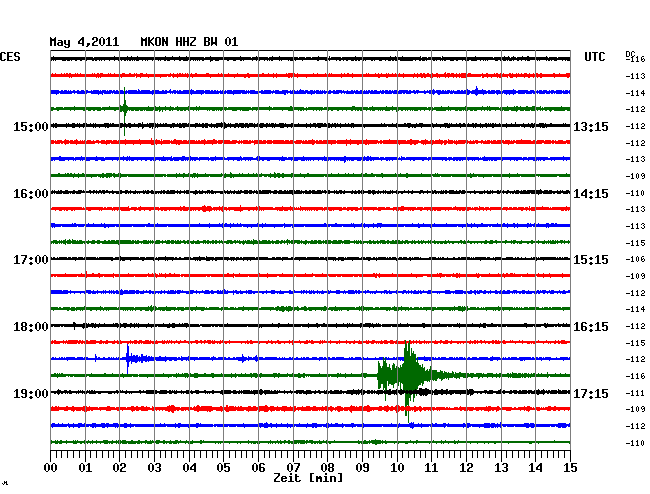
Task: Click the x-axis minute label '09'
Action: coord(362,467)
